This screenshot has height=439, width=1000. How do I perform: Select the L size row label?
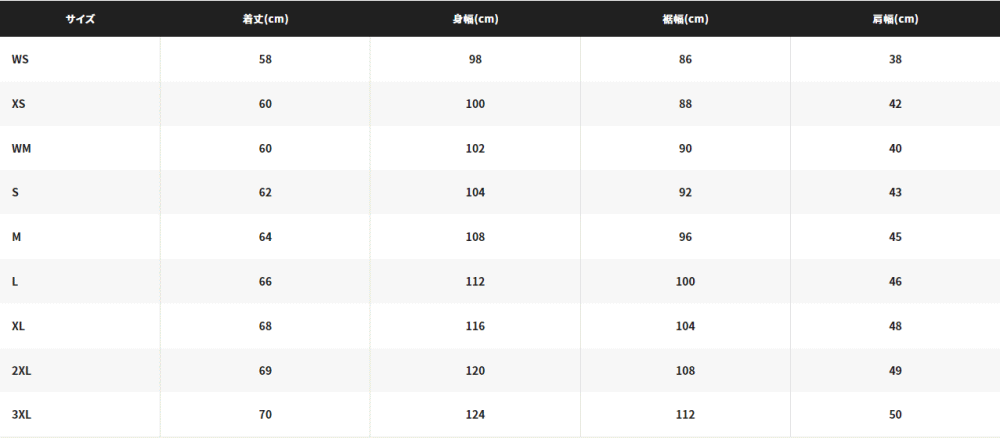pos(15,282)
